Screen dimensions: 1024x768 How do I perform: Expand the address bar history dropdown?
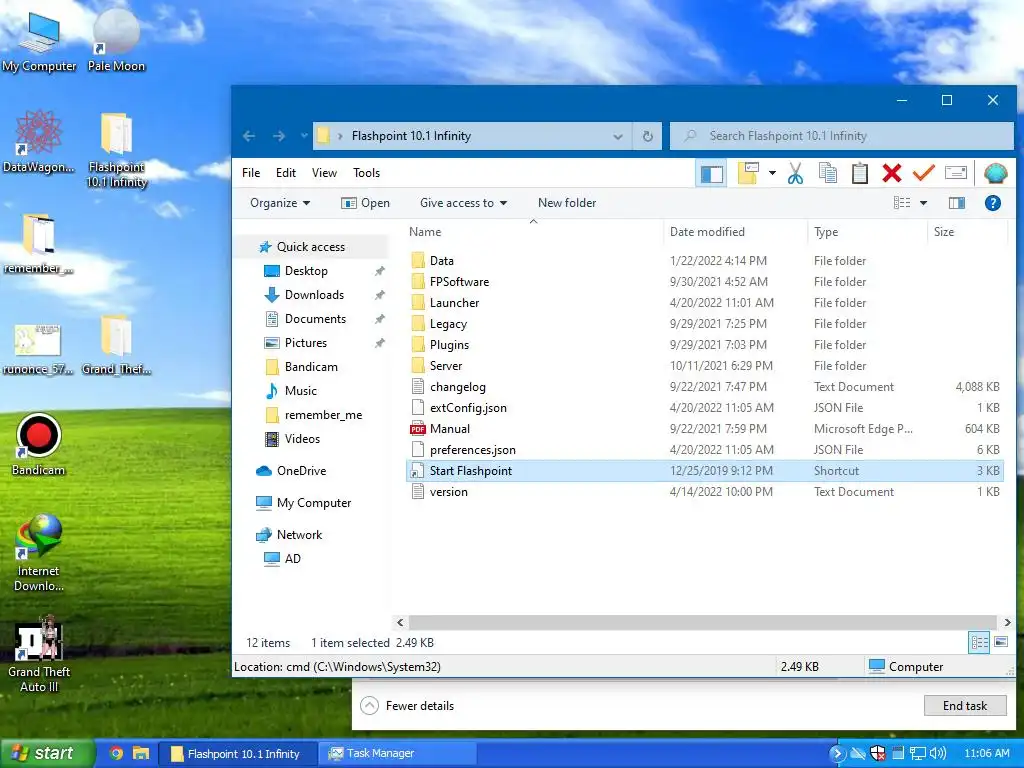pos(618,136)
